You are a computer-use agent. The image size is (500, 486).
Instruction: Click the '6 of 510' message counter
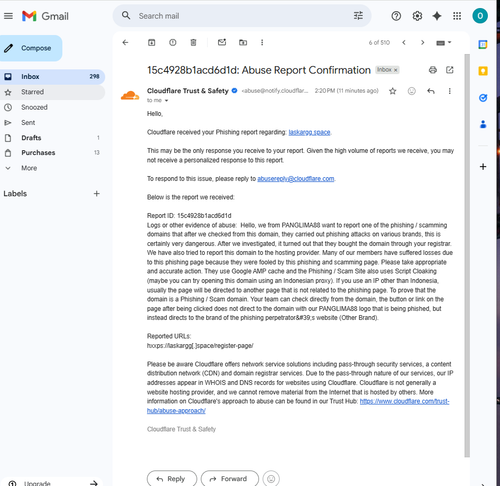(x=379, y=43)
